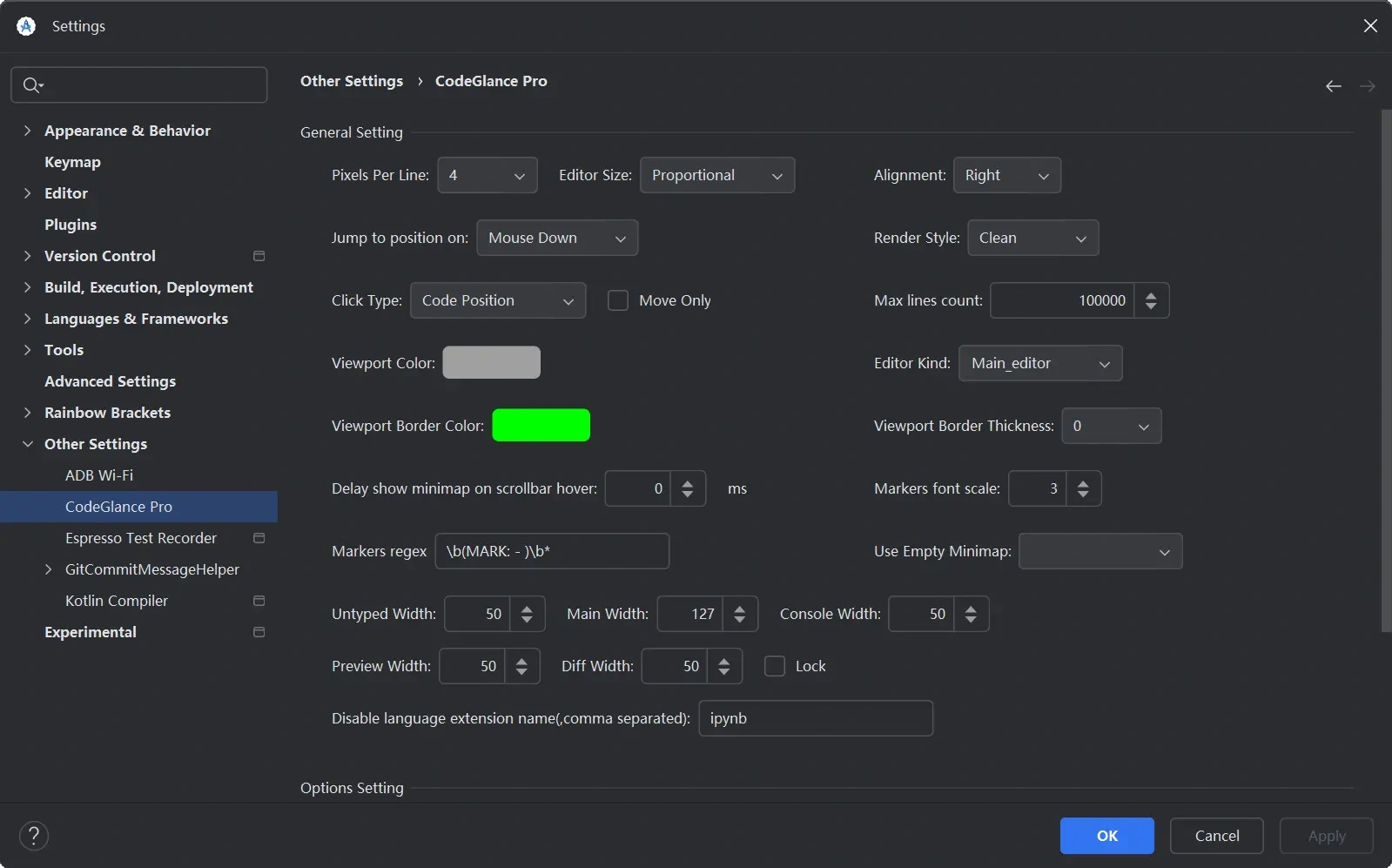Expand Build, Execution, Deployment node
Image resolution: width=1392 pixels, height=868 pixels.
[27, 287]
